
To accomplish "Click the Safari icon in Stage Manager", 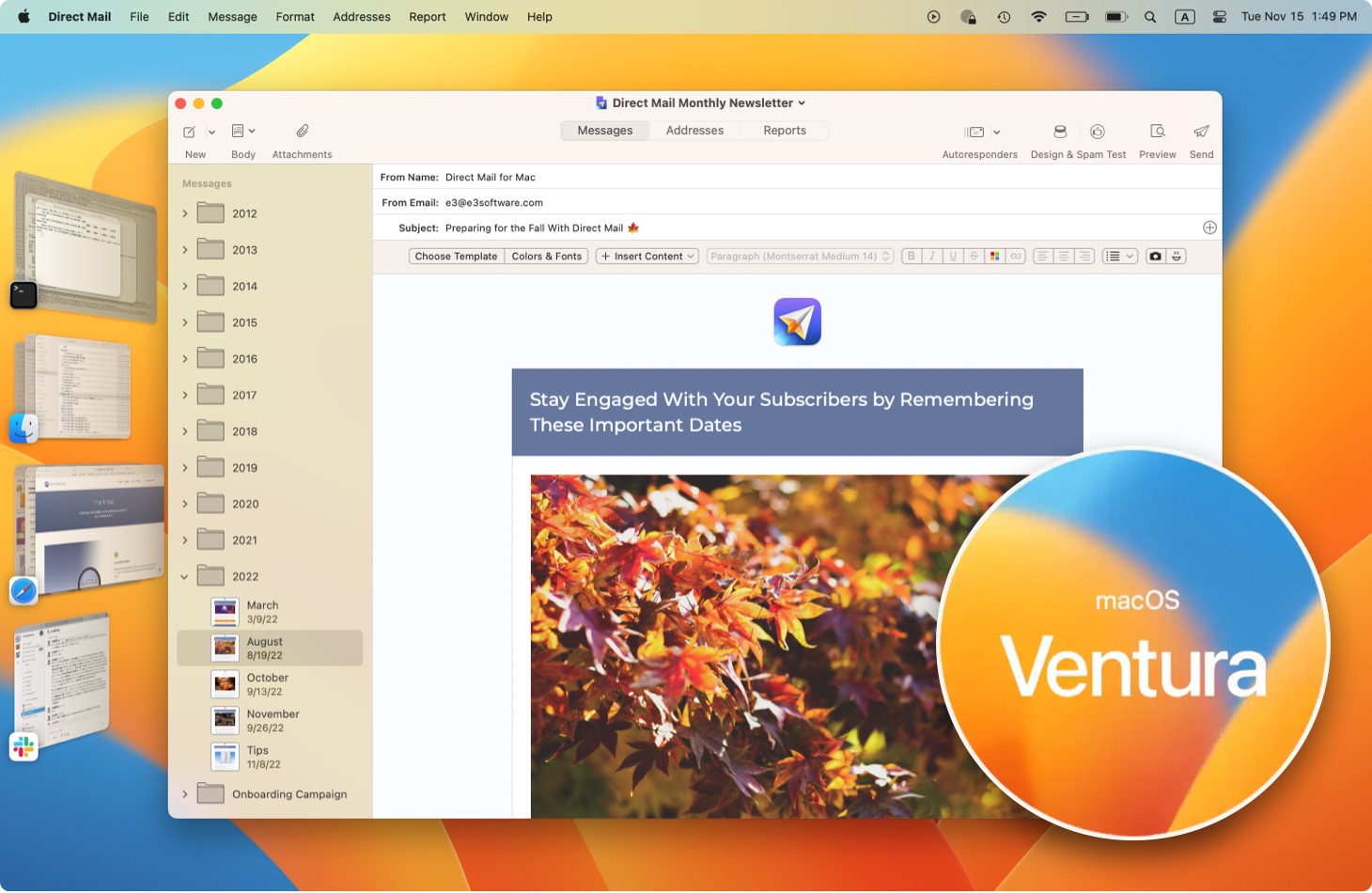I will [x=23, y=590].
